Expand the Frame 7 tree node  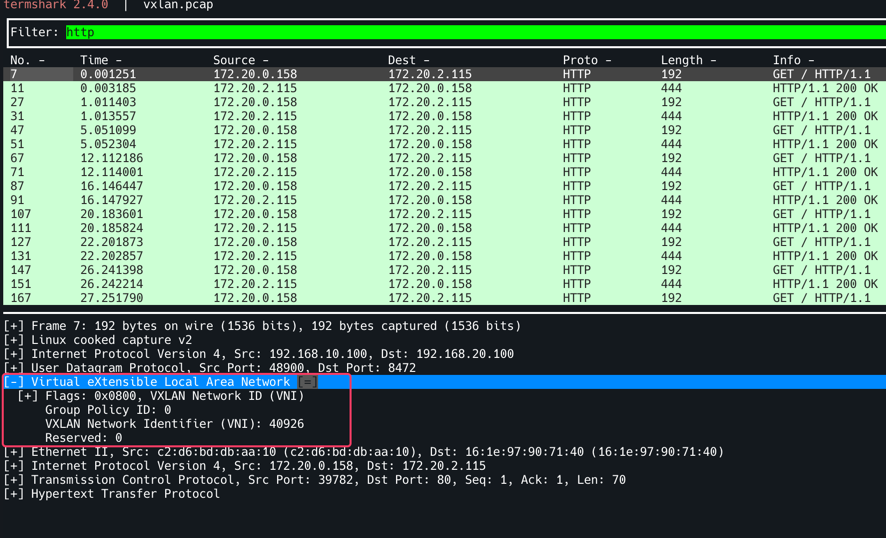pyautogui.click(x=14, y=326)
